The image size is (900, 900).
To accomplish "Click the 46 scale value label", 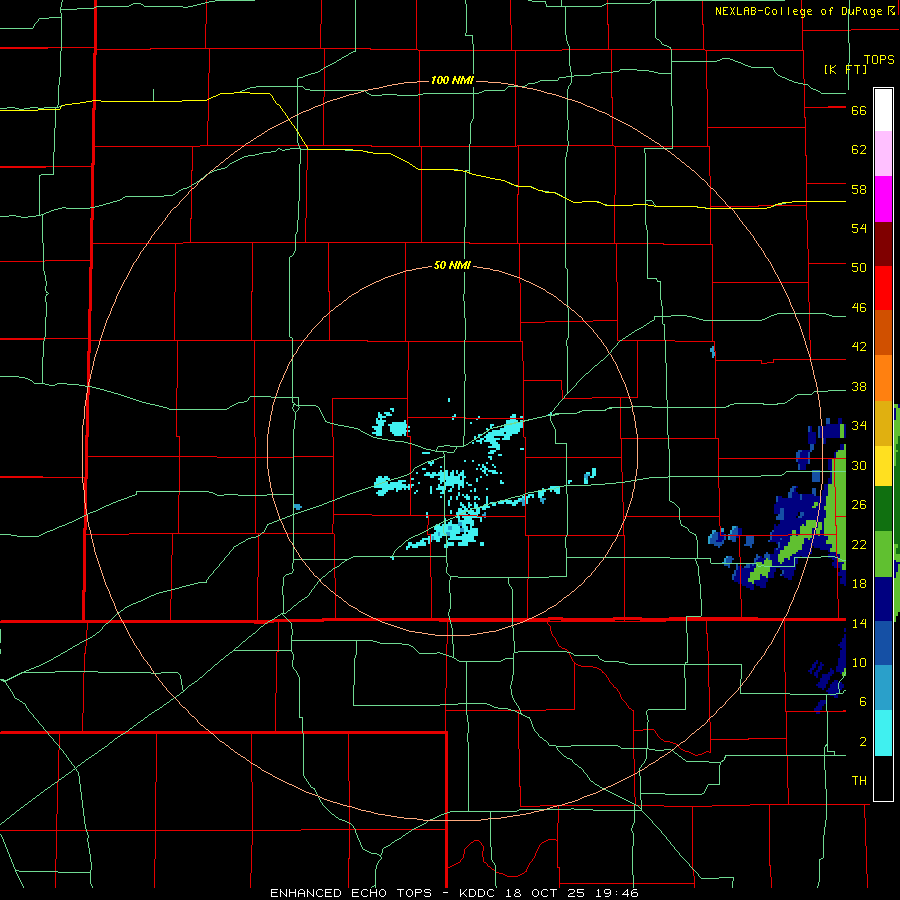I will point(859,308).
